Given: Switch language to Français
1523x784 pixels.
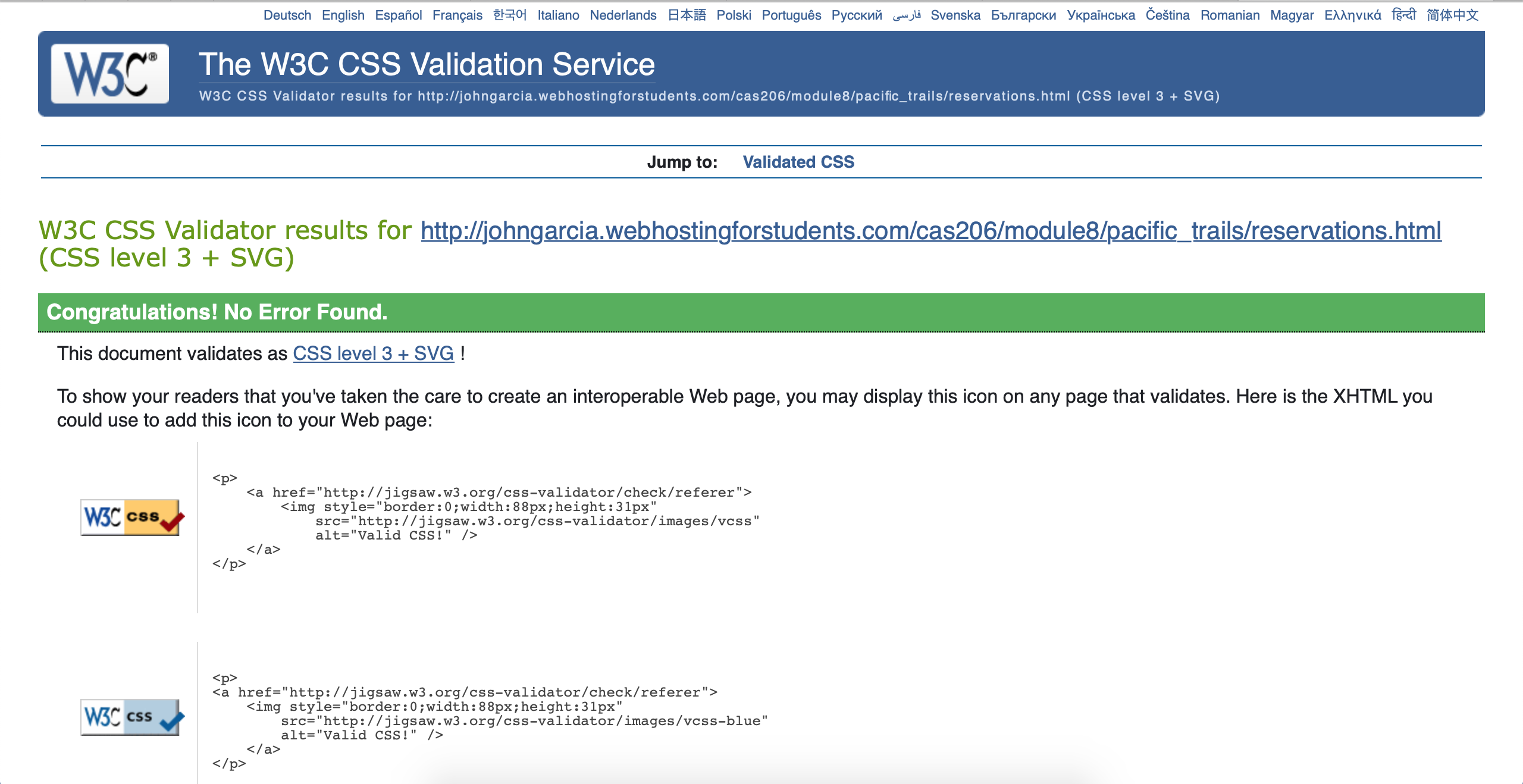Looking at the screenshot, I should (x=457, y=15).
